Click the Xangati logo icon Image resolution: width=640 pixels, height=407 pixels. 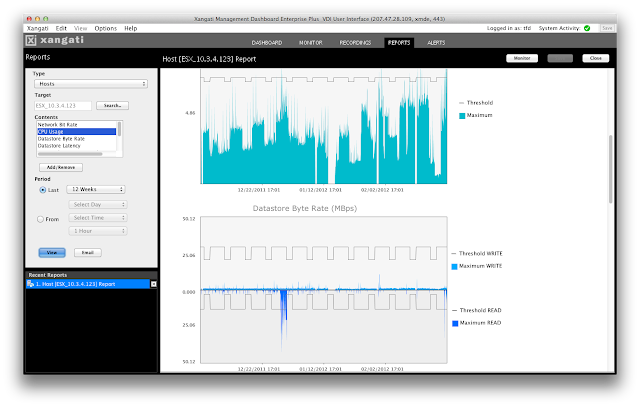coord(31,40)
